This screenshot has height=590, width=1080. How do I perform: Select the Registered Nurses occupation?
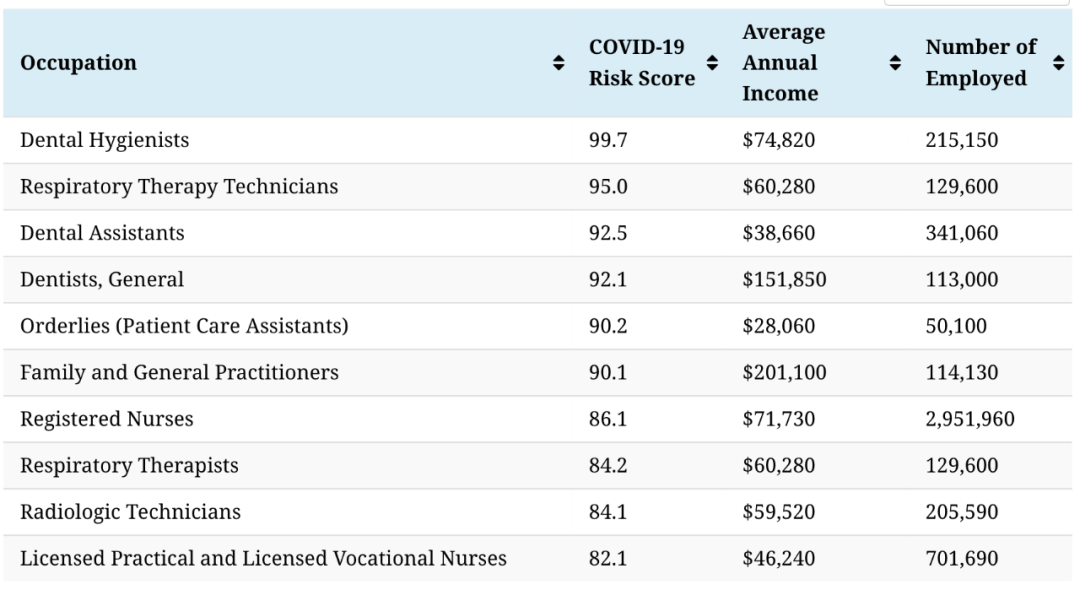(x=106, y=419)
